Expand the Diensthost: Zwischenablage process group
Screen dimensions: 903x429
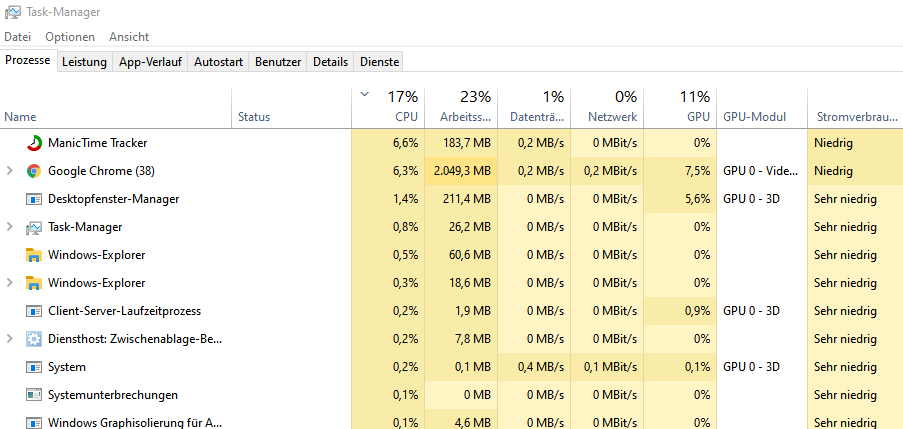coord(9,339)
